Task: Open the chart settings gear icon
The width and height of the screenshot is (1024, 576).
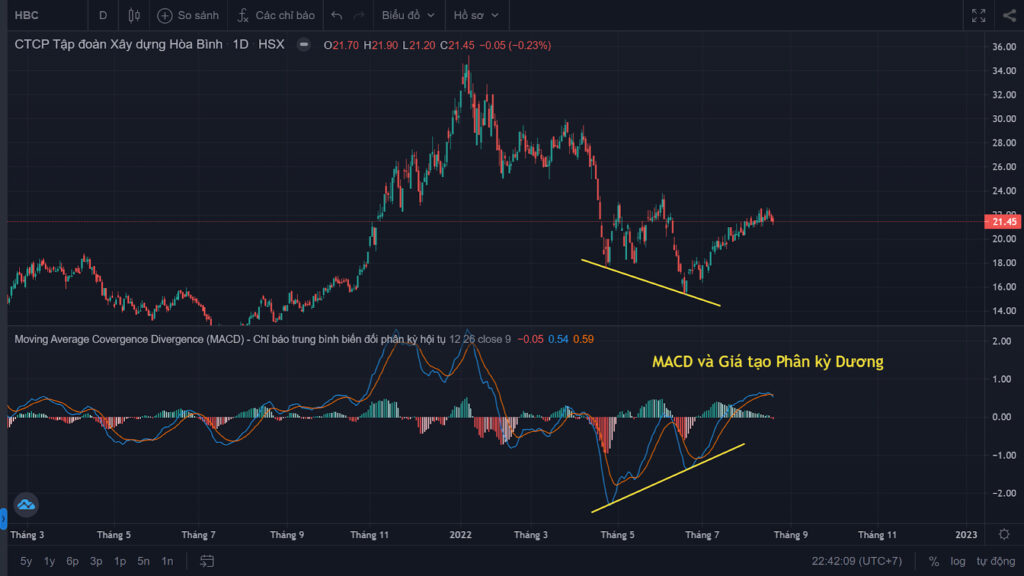Action: pyautogui.click(x=1004, y=534)
